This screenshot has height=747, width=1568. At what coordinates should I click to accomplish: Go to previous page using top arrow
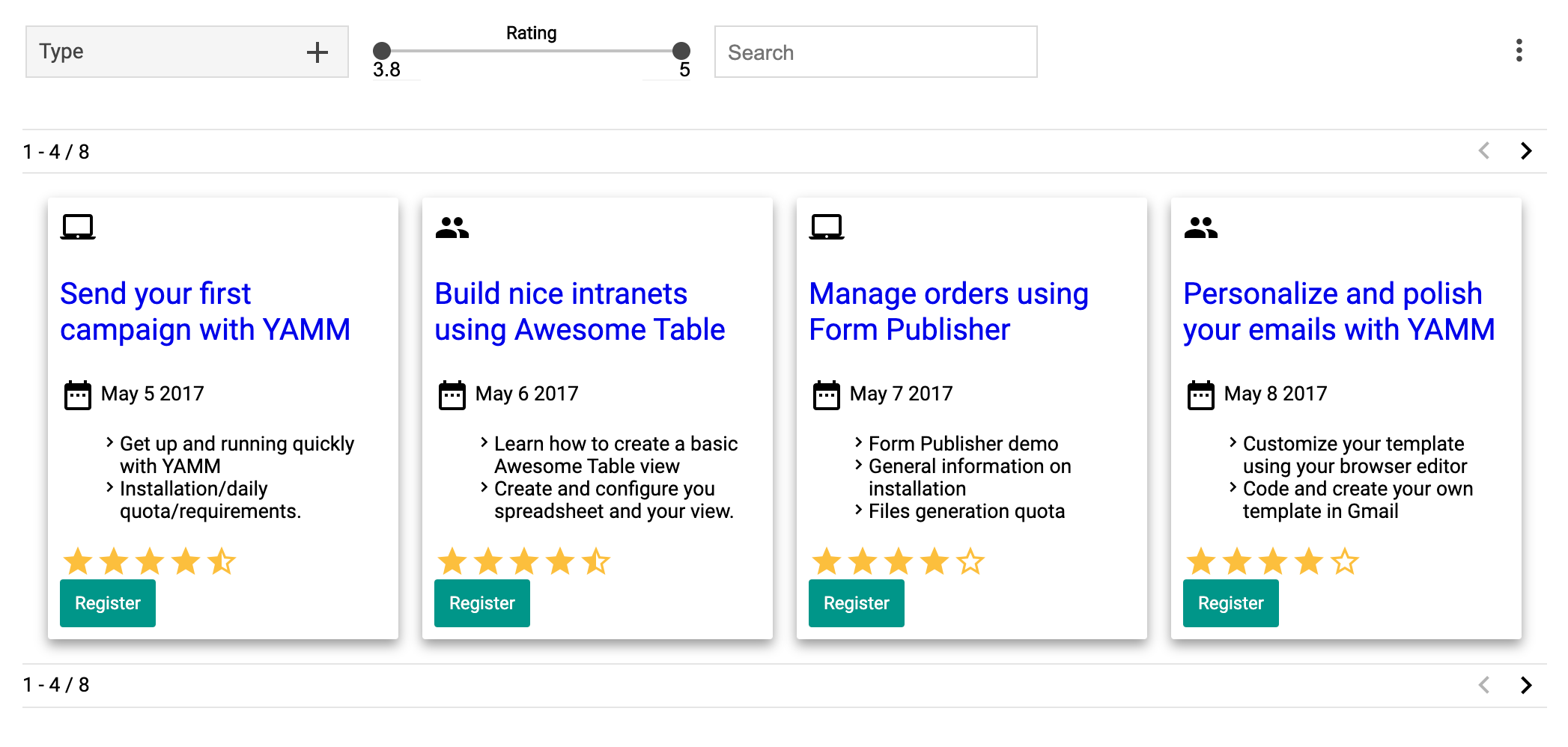click(x=1484, y=151)
